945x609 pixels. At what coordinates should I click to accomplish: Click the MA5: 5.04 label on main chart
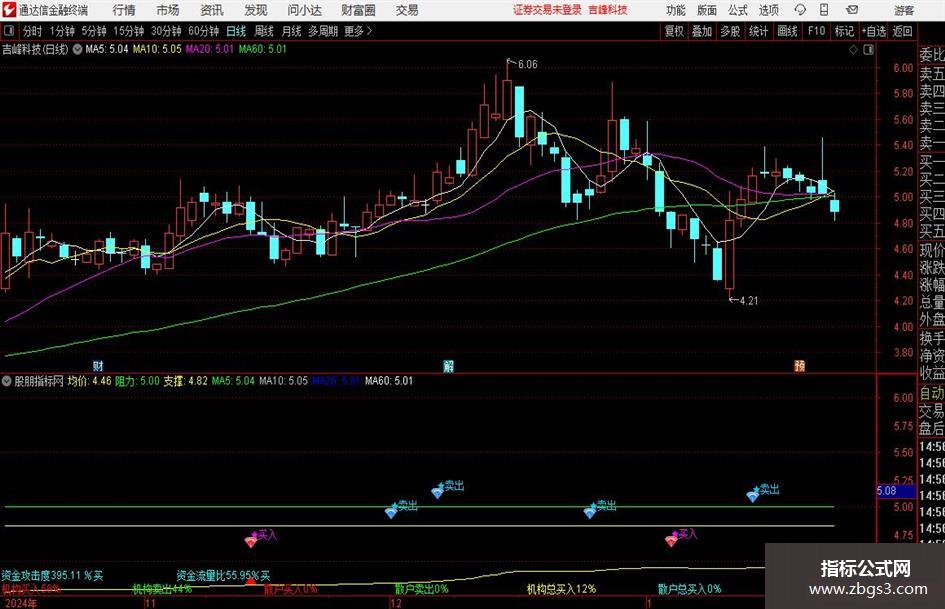coord(107,49)
